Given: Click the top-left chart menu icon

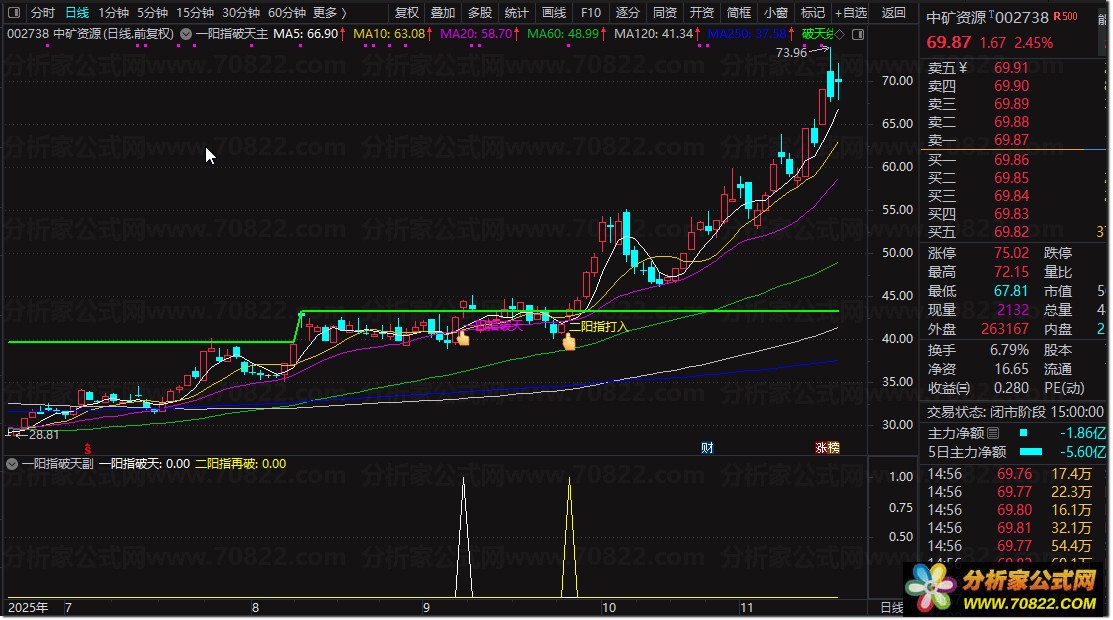Looking at the screenshot, I should (x=15, y=13).
